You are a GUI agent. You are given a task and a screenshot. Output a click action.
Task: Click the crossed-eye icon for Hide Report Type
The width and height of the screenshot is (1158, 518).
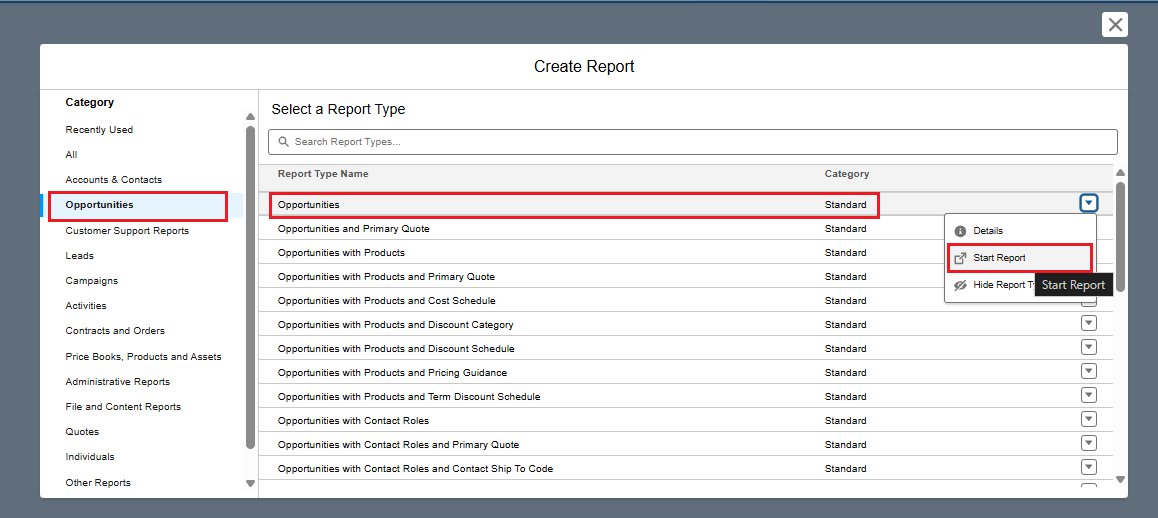[x=960, y=285]
